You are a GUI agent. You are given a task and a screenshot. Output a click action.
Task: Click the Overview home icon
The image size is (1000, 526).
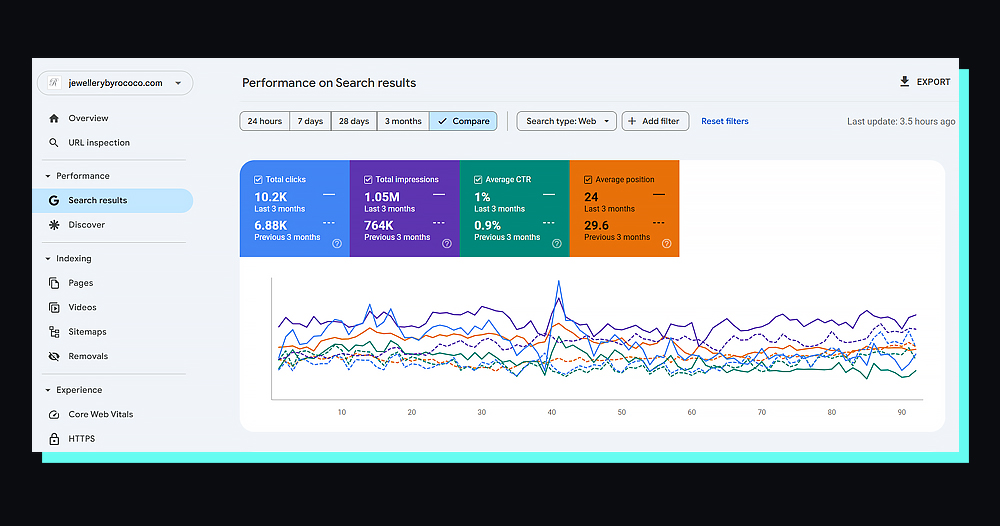click(x=54, y=118)
